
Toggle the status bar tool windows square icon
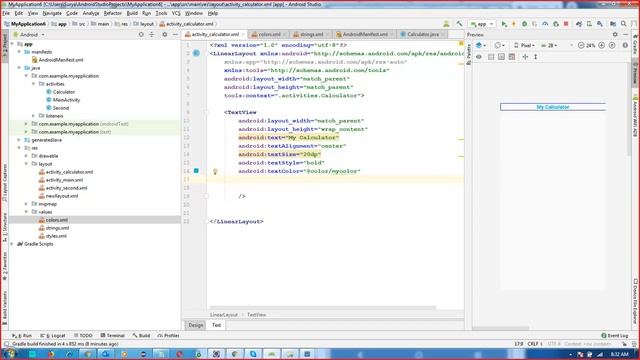(6, 344)
